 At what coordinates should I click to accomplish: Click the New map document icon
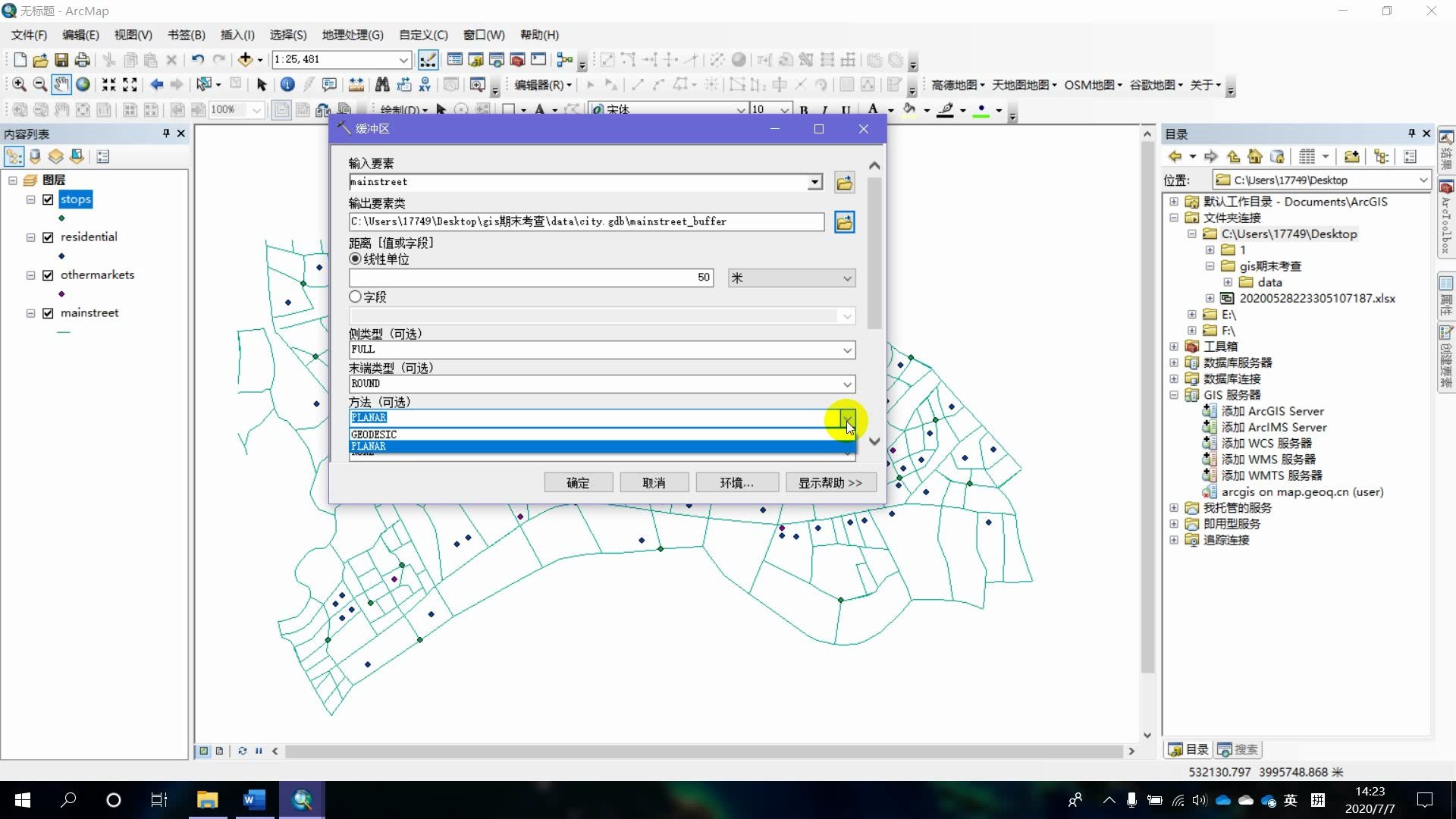pyautogui.click(x=20, y=60)
